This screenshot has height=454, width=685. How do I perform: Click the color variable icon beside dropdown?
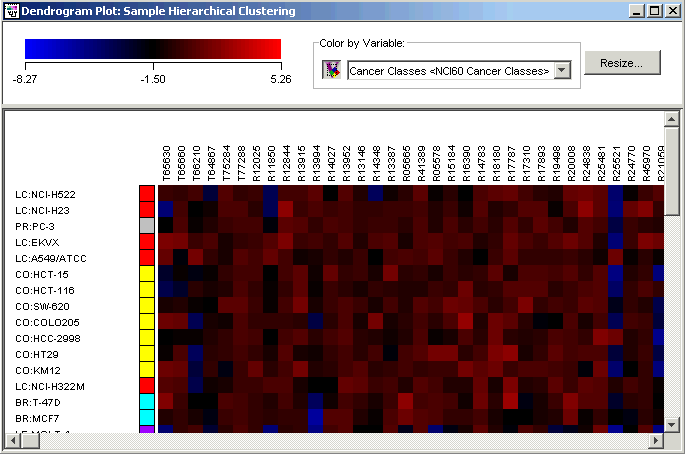(331, 70)
